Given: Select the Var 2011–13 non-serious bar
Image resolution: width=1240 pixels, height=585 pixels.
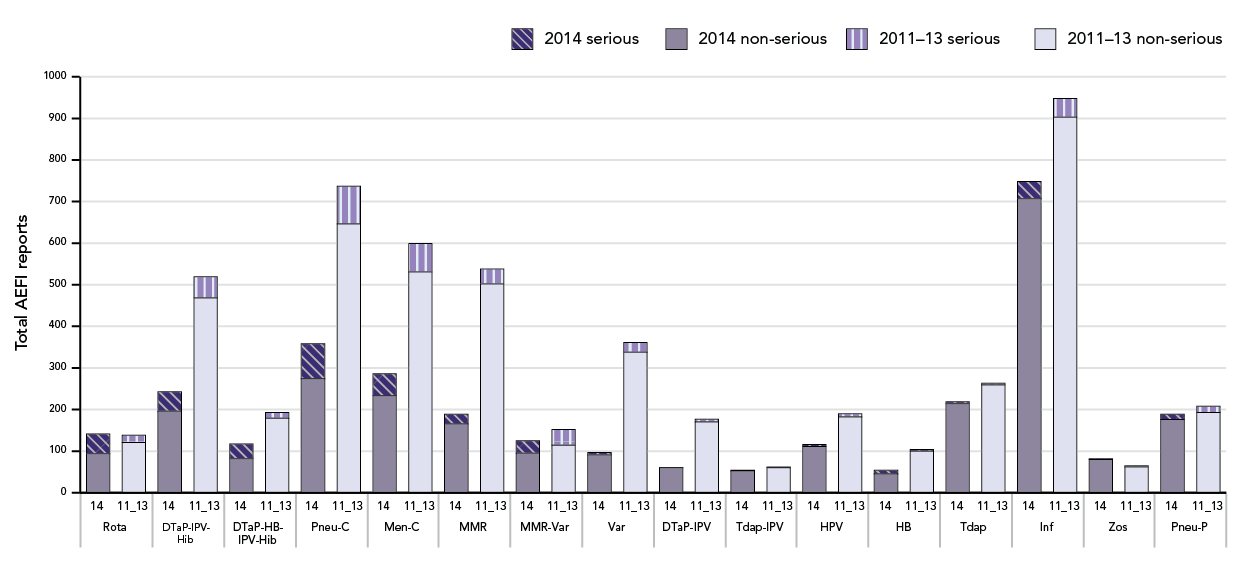Looking at the screenshot, I should coord(636,421).
